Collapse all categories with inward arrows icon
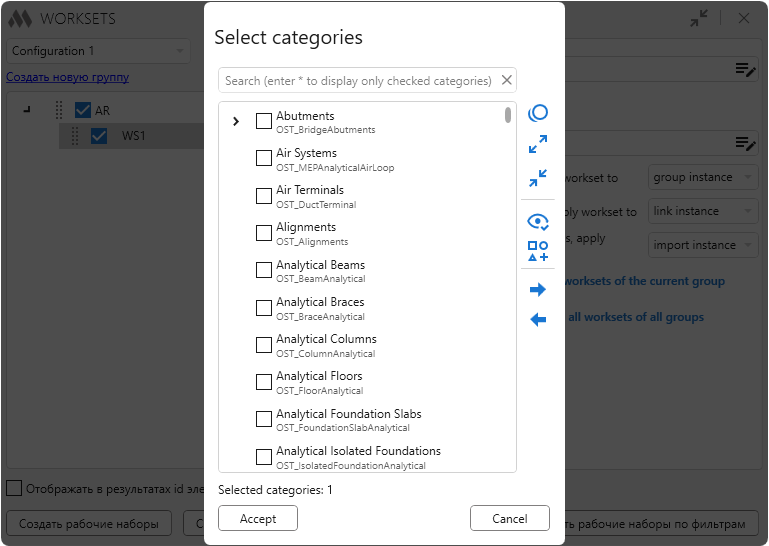The height and width of the screenshot is (546, 769). pos(538,178)
